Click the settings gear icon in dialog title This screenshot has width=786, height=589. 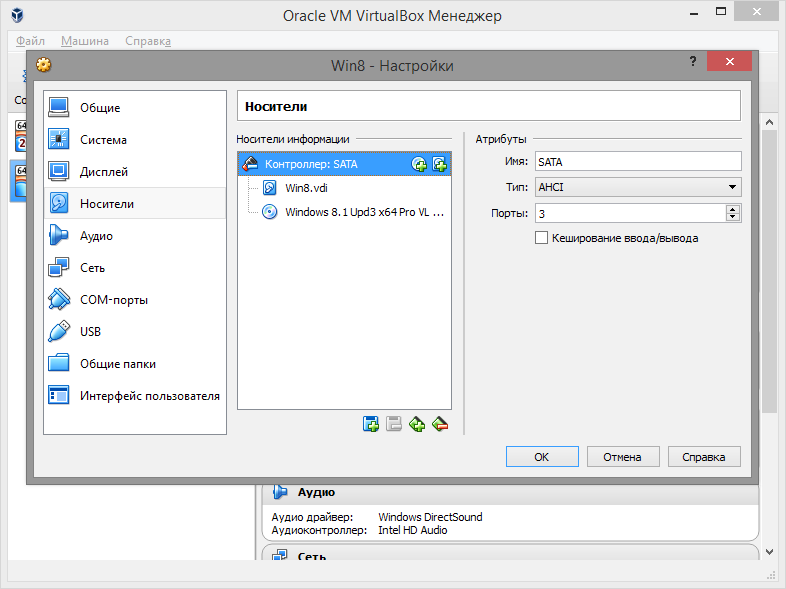click(44, 65)
